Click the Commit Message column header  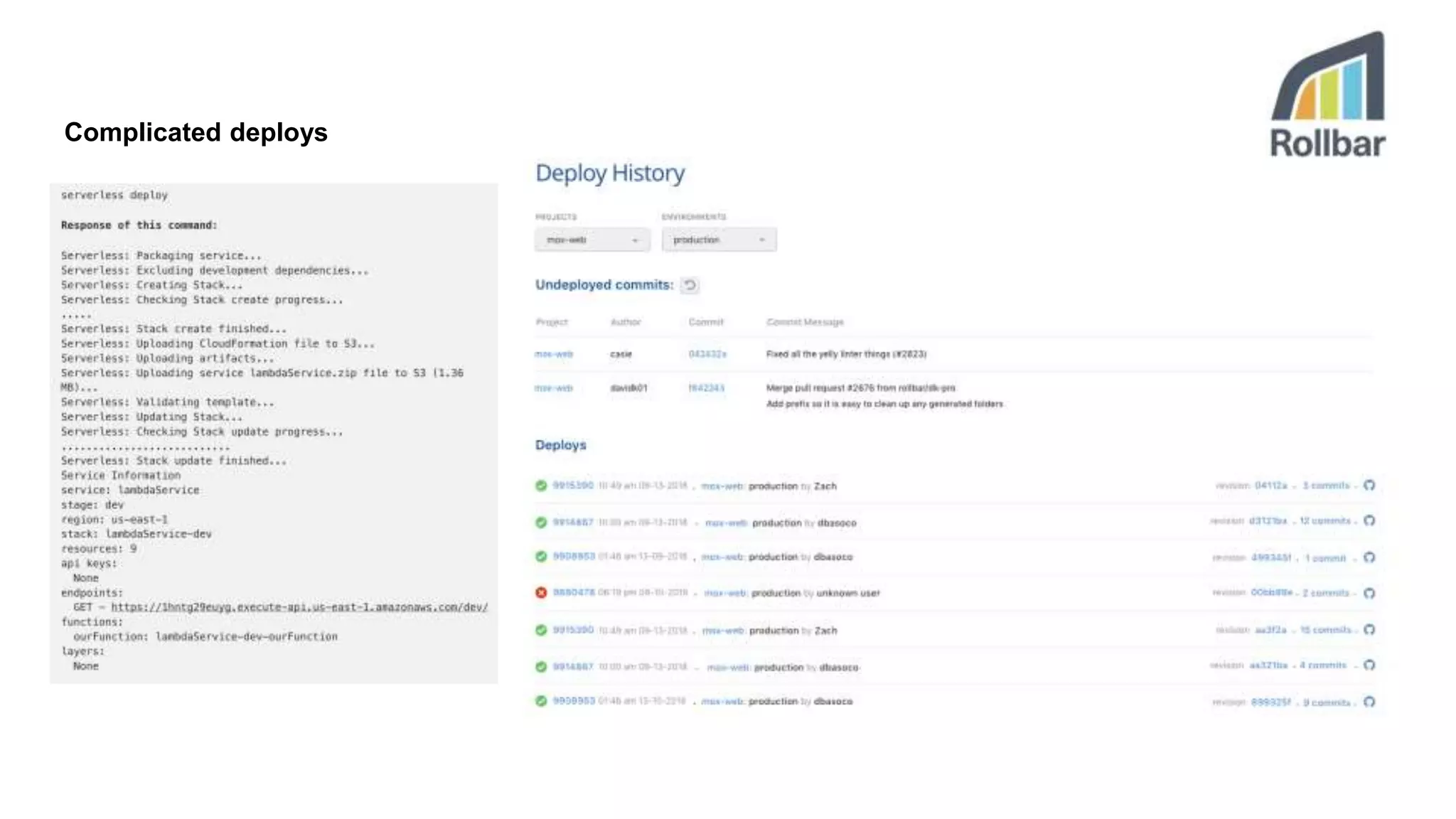pyautogui.click(x=805, y=322)
